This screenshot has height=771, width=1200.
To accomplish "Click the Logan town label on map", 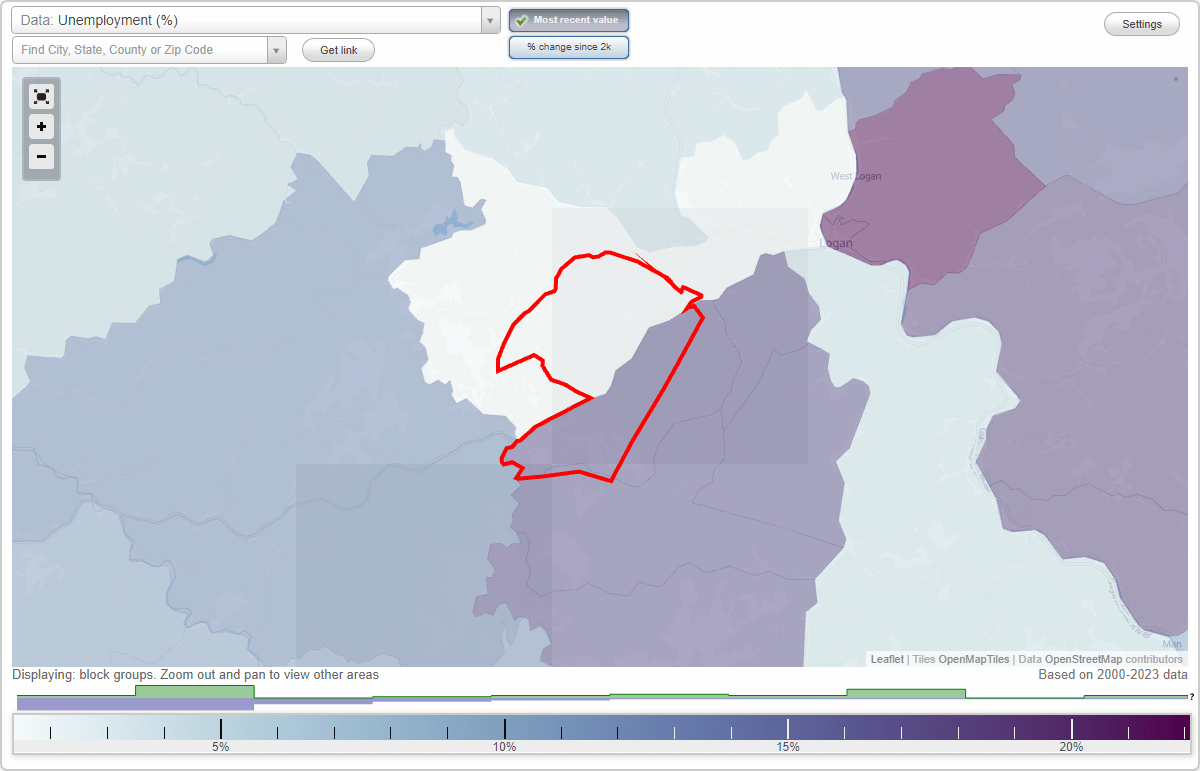I will click(x=835, y=243).
